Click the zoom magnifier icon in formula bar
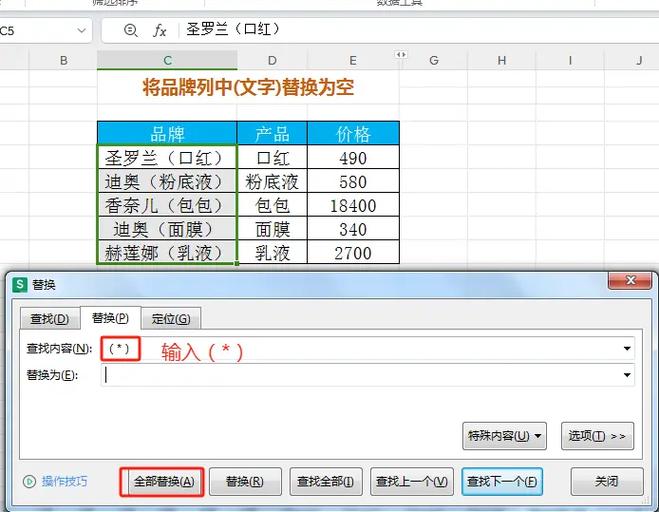The image size is (659, 512). click(x=131, y=30)
